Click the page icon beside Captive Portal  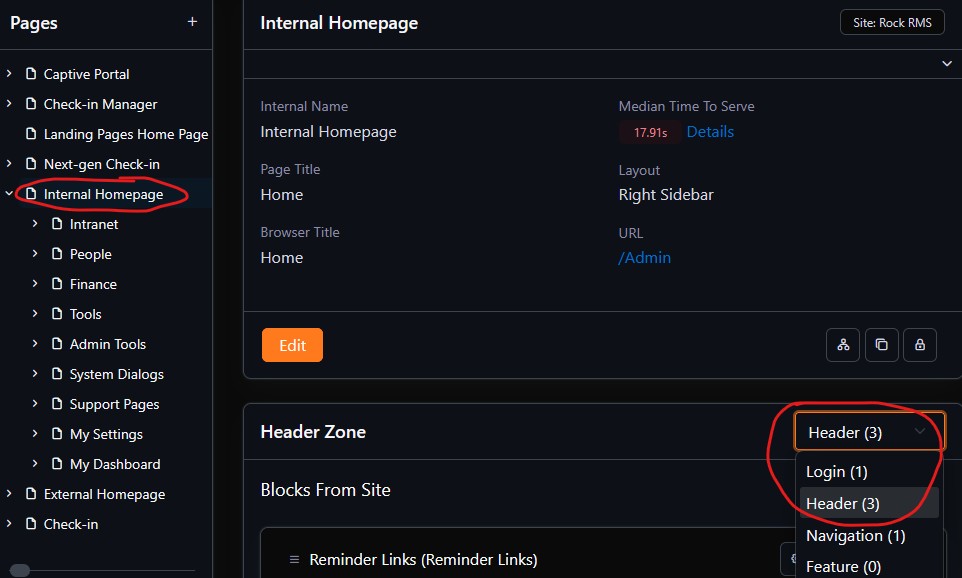tap(30, 74)
